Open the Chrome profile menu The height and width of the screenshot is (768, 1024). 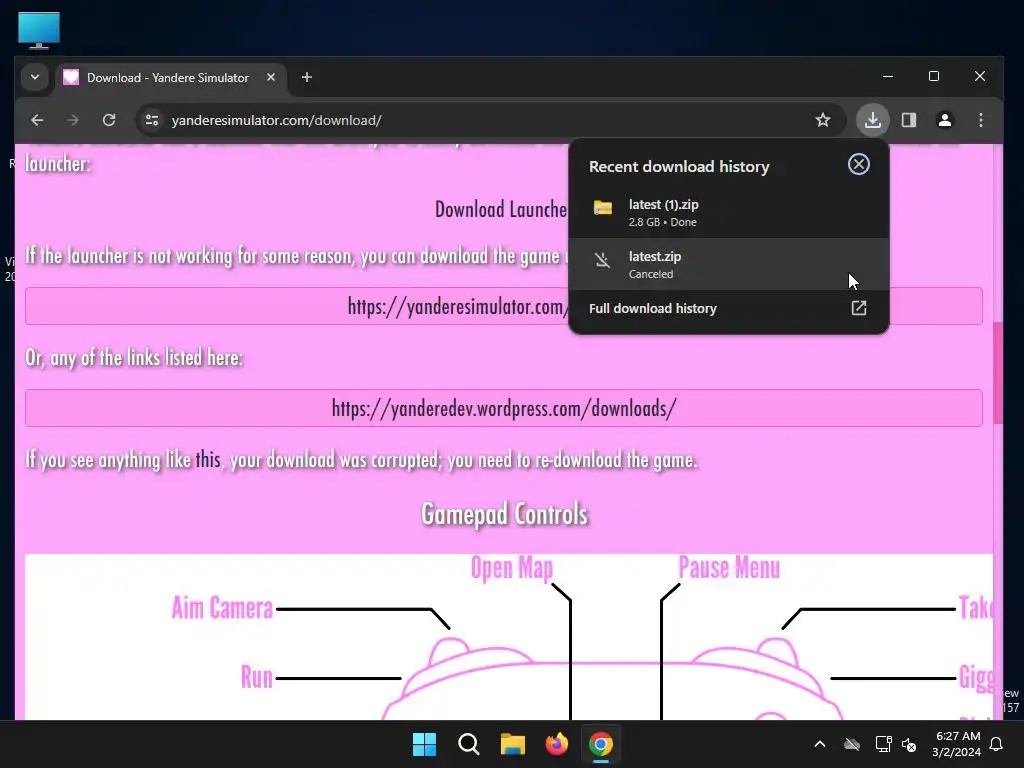pyautogui.click(x=945, y=120)
